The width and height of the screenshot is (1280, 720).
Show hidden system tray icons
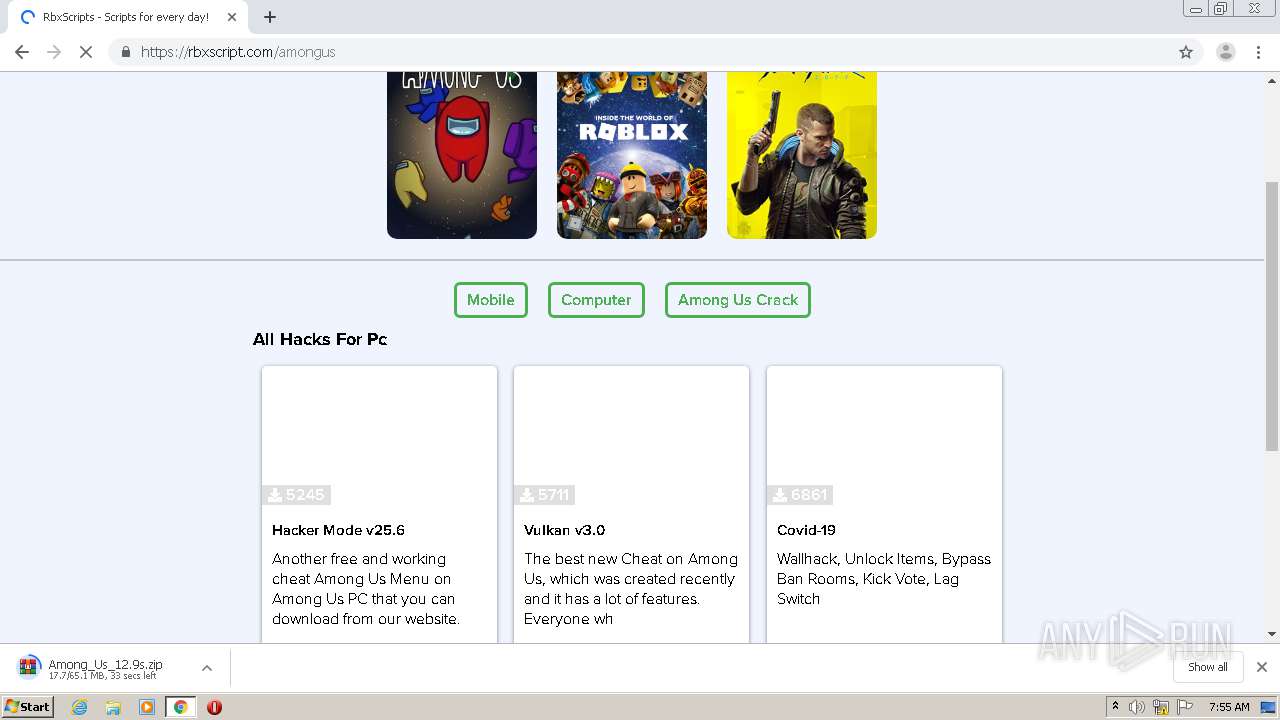pyautogui.click(x=1115, y=707)
